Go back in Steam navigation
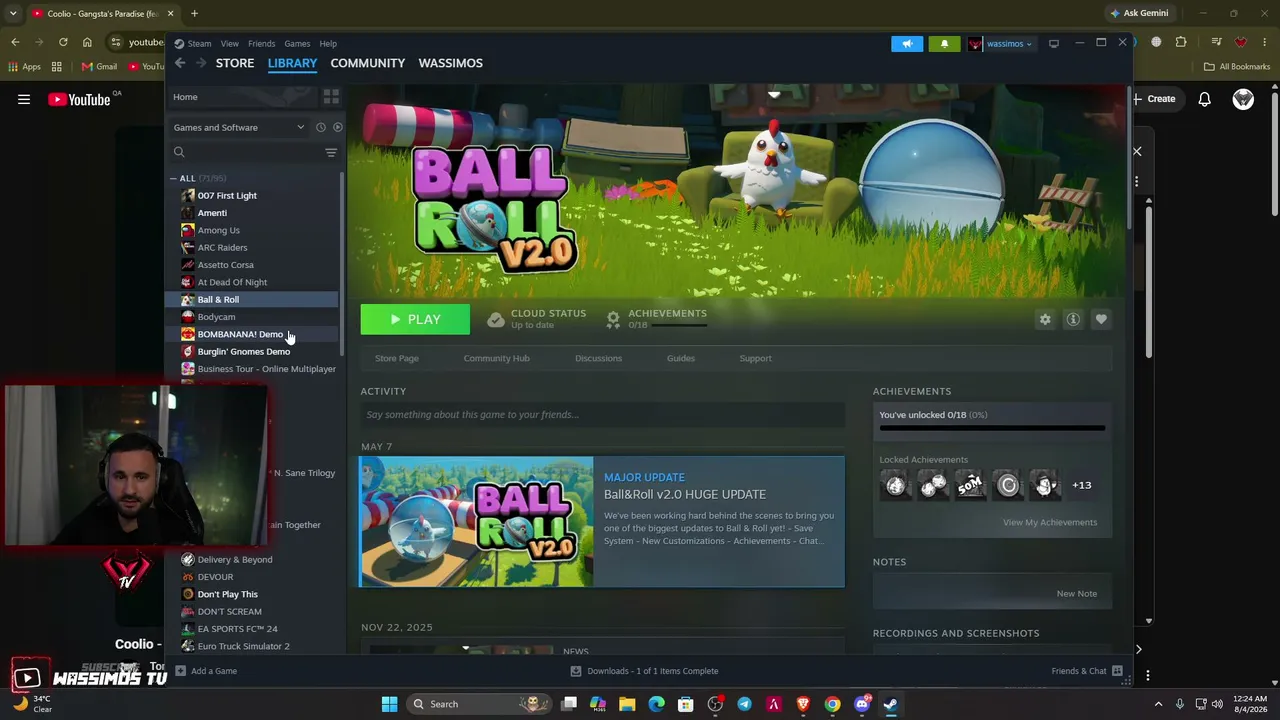1280x720 pixels. [180, 63]
